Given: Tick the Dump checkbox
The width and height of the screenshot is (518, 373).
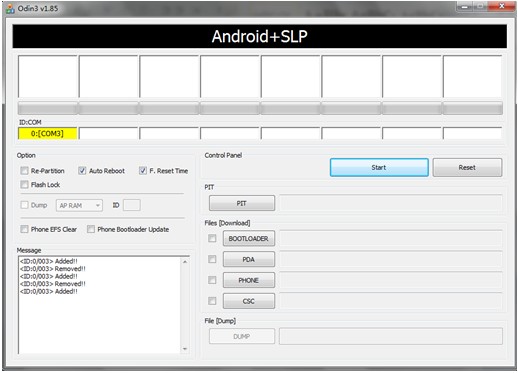Looking at the screenshot, I should (x=24, y=205).
